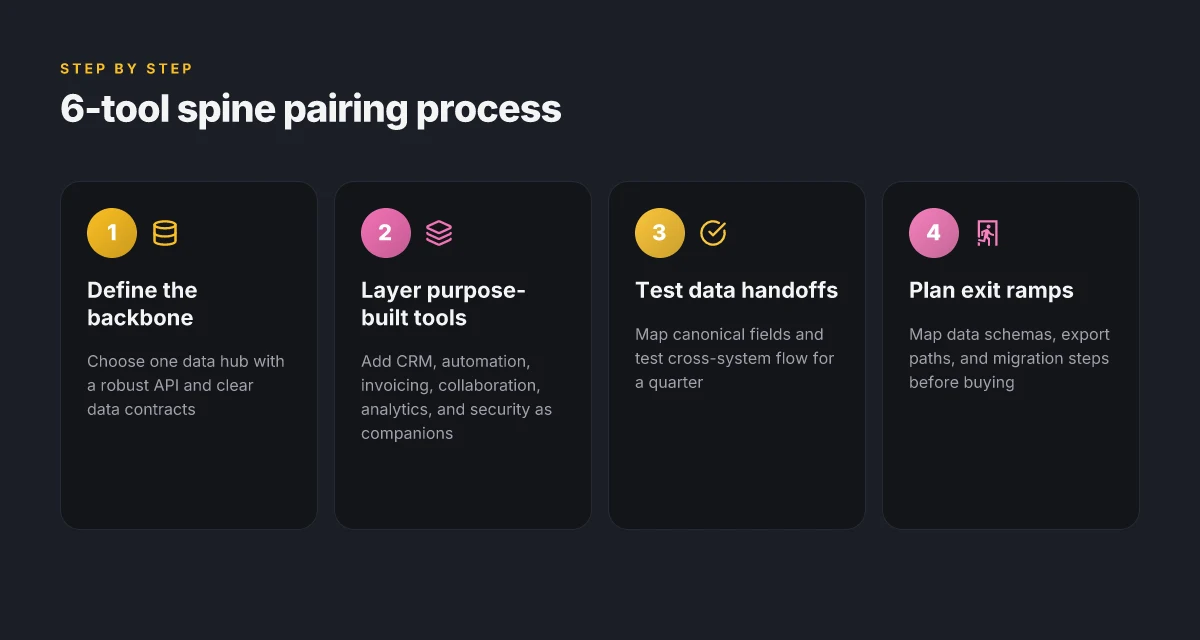Viewport: 1200px width, 640px height.
Task: Click the 'STEP BY STEP' label
Action: 126,69
